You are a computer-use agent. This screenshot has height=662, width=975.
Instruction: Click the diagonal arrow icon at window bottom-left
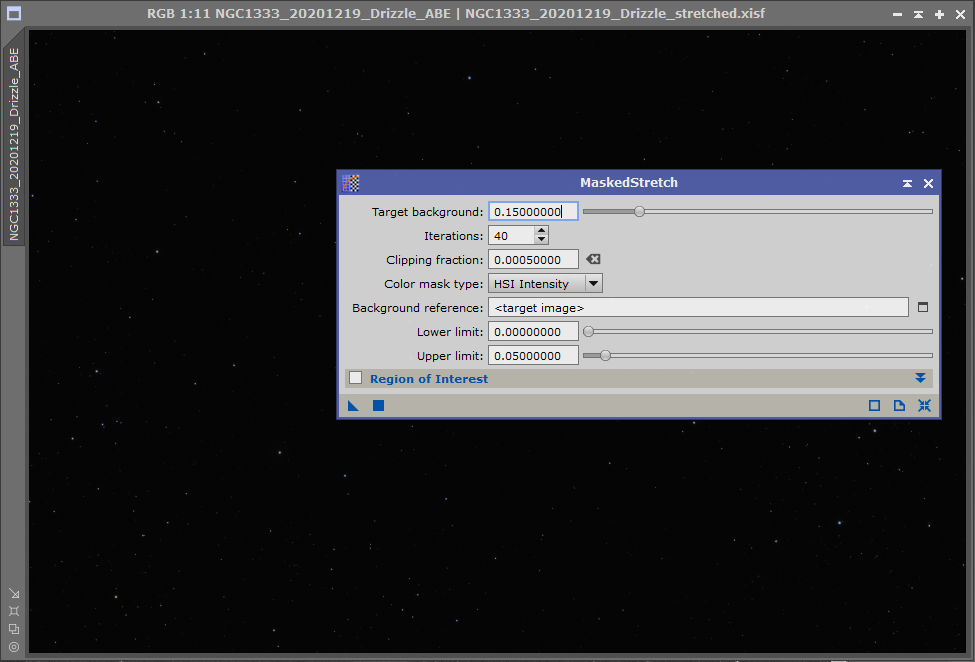(x=14, y=594)
